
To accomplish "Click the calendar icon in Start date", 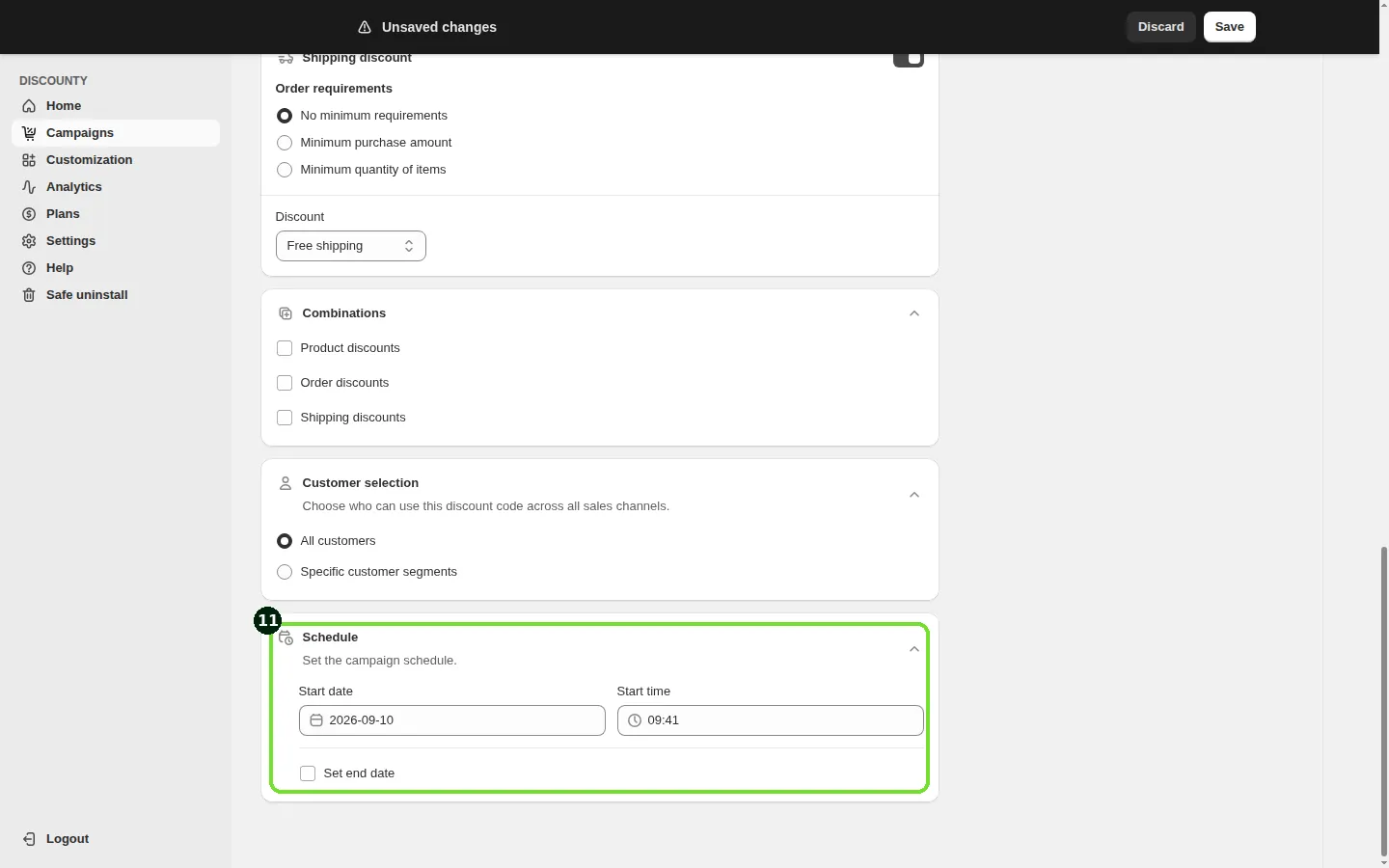I will [316, 720].
